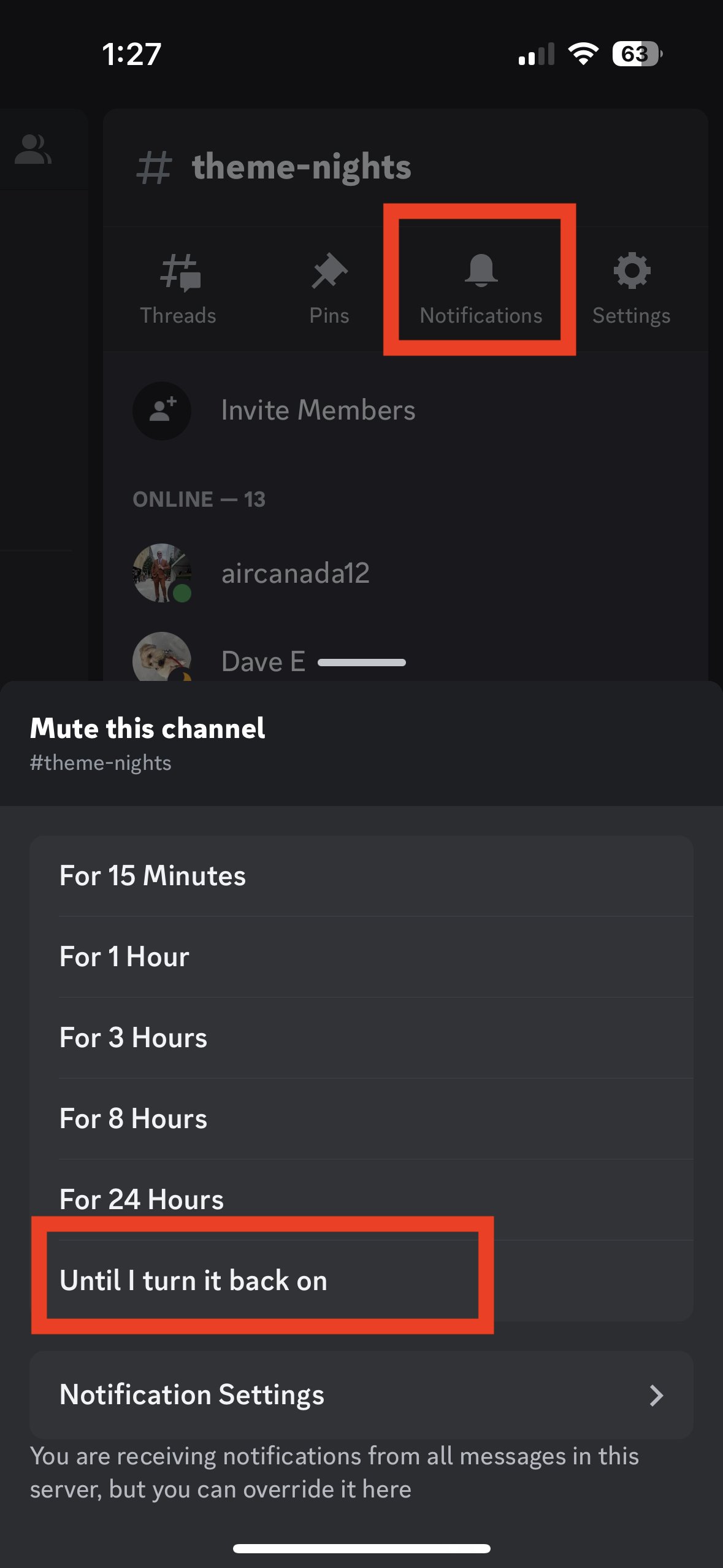Expand Notification Settings chevron
This screenshot has height=1568, width=723.
[656, 1396]
